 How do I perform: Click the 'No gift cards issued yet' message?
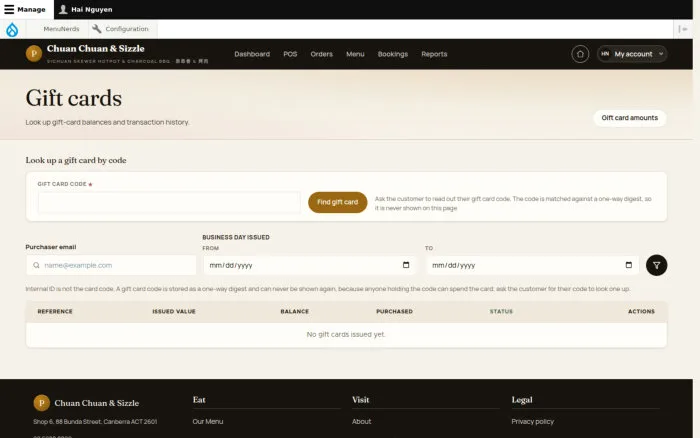[346, 334]
